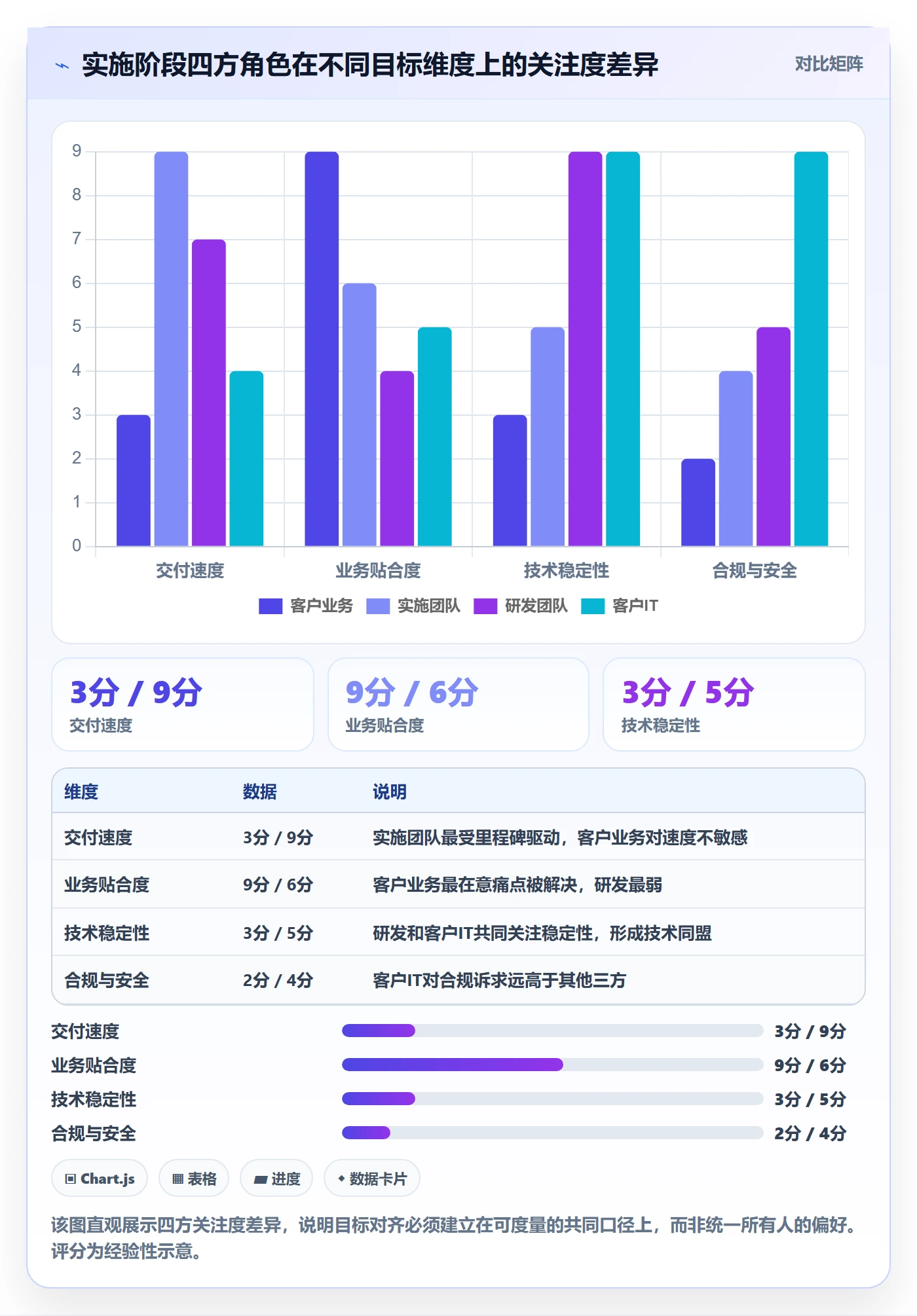
Task: Select the 表格 chip
Action: coord(194,1179)
